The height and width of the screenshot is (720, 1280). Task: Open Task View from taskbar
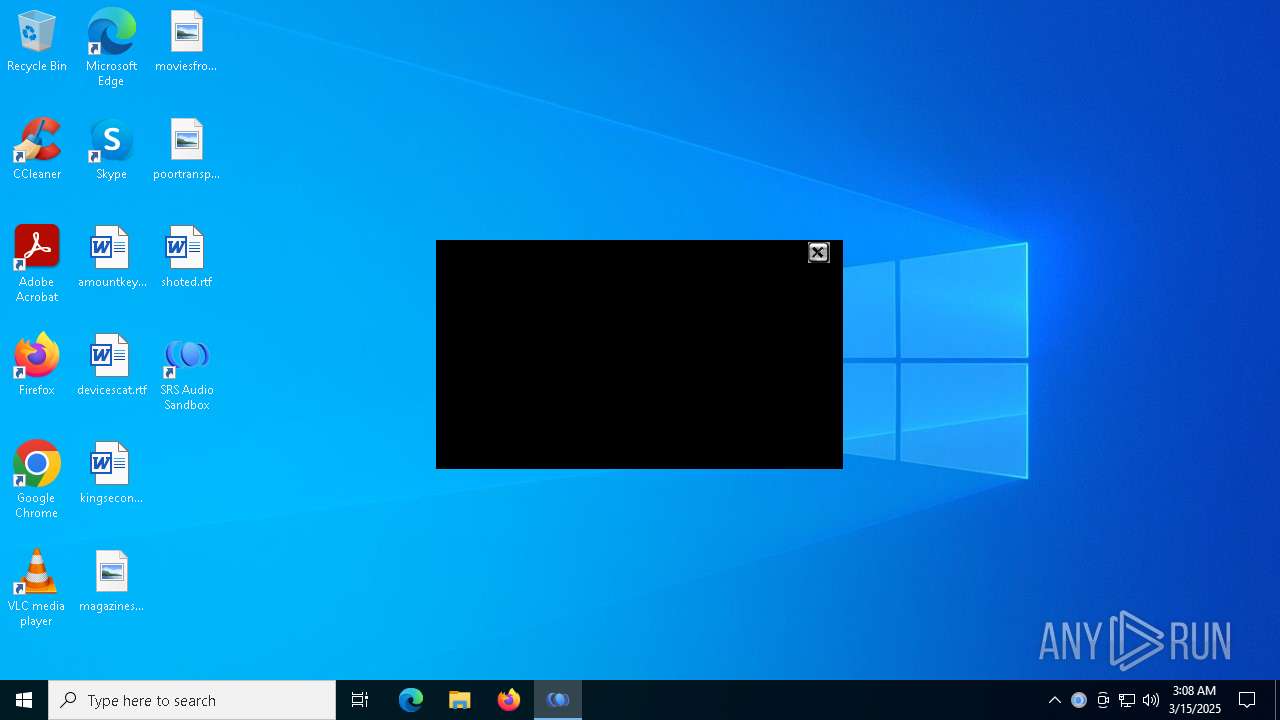tap(360, 700)
